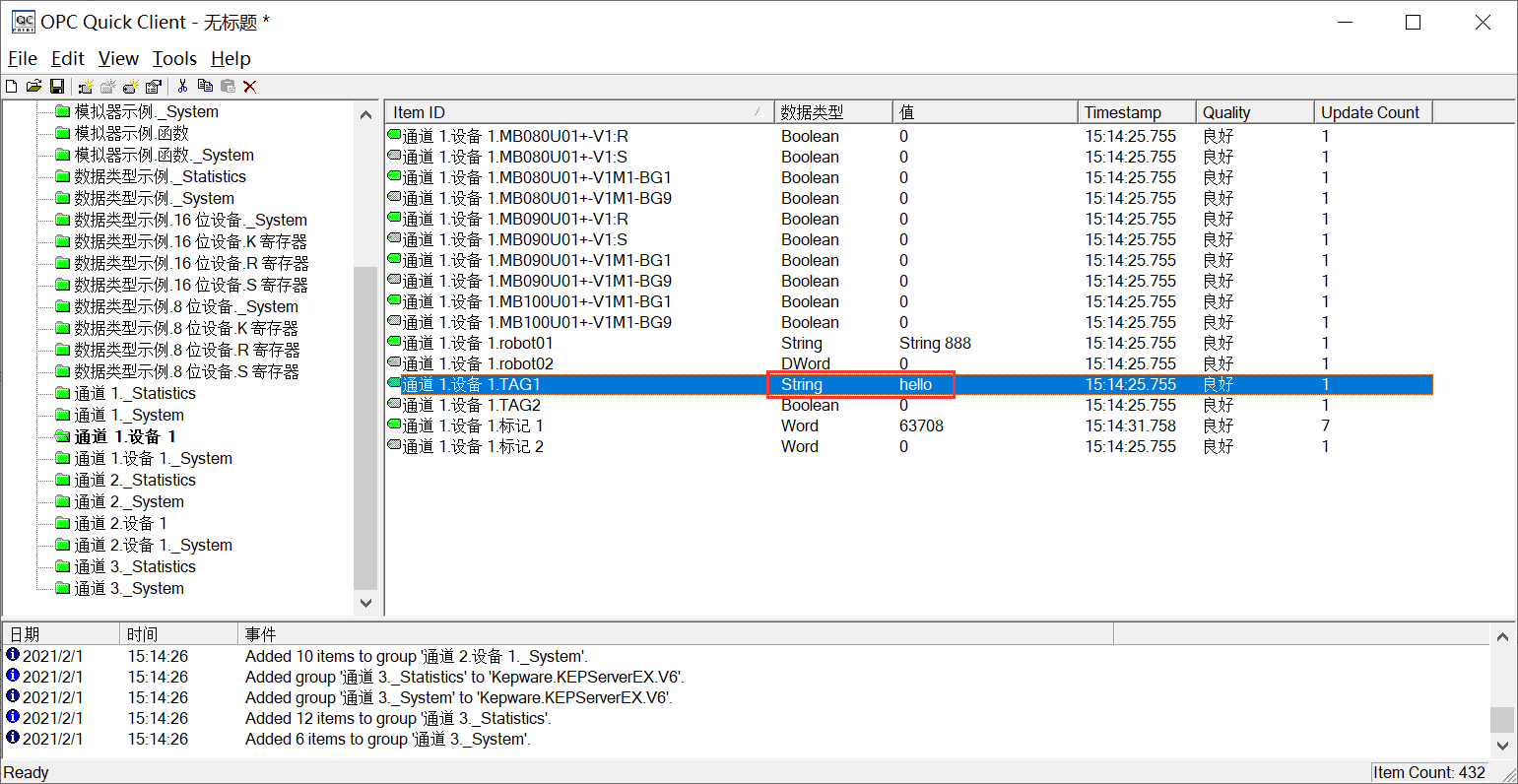1518x784 pixels.
Task: Click the Update Count column header
Action: pyautogui.click(x=1373, y=112)
